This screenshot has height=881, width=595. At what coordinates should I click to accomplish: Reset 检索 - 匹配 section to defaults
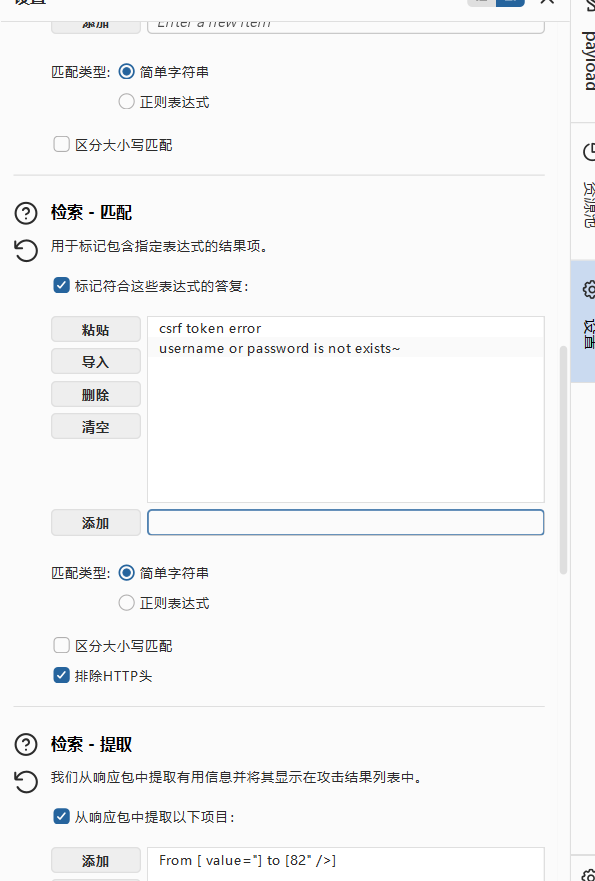26,251
